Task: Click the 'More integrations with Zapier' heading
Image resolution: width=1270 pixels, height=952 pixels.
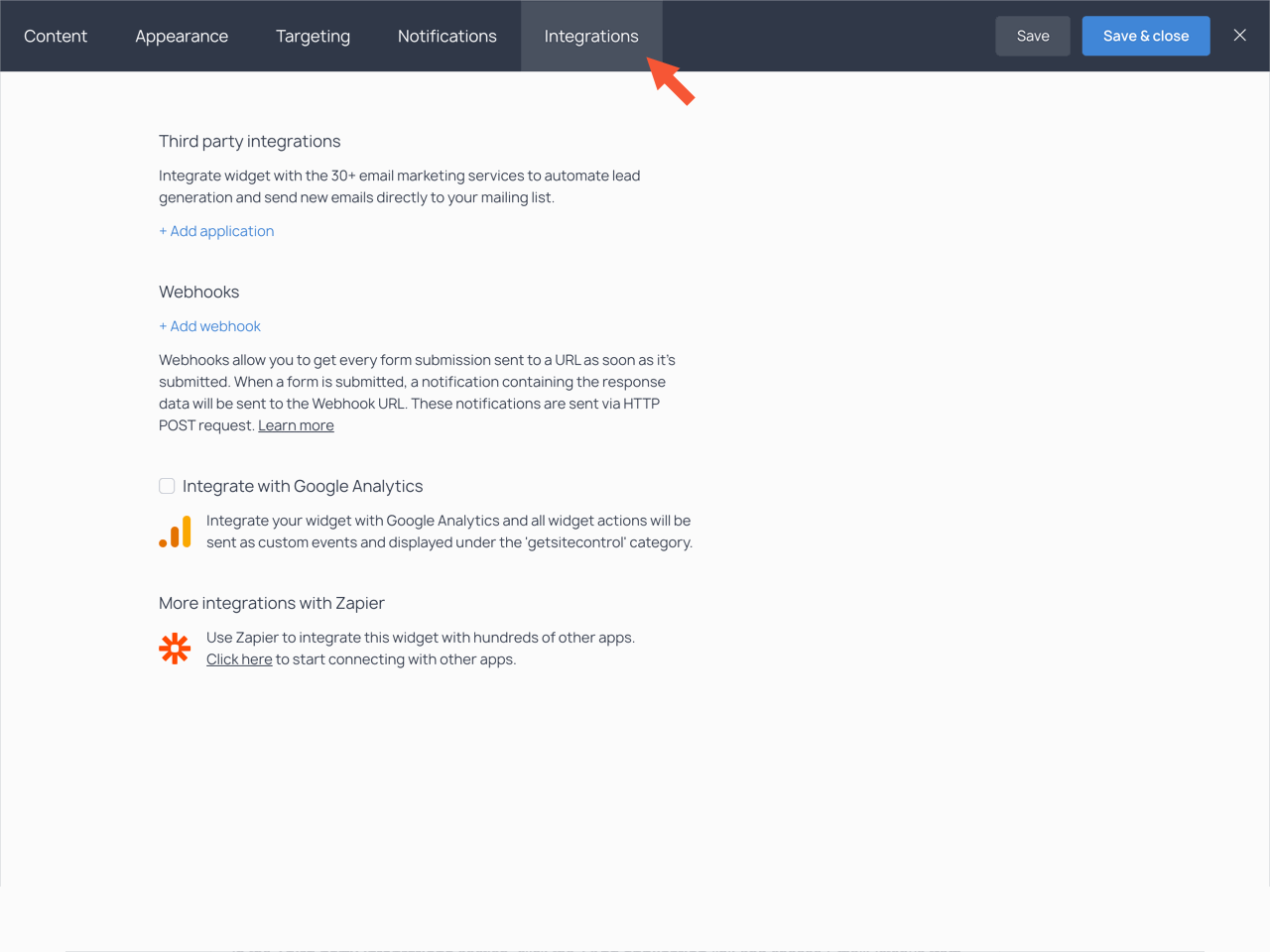Action: click(x=271, y=603)
